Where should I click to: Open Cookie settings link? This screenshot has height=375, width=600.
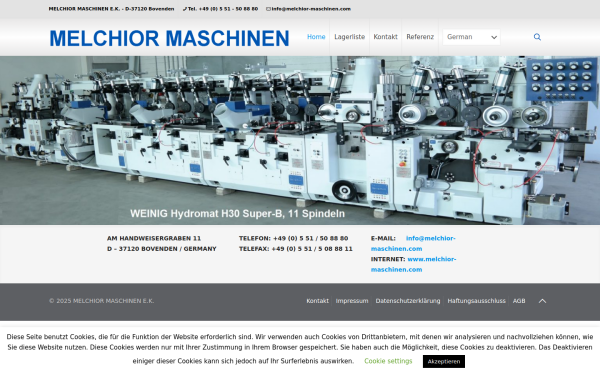click(388, 361)
